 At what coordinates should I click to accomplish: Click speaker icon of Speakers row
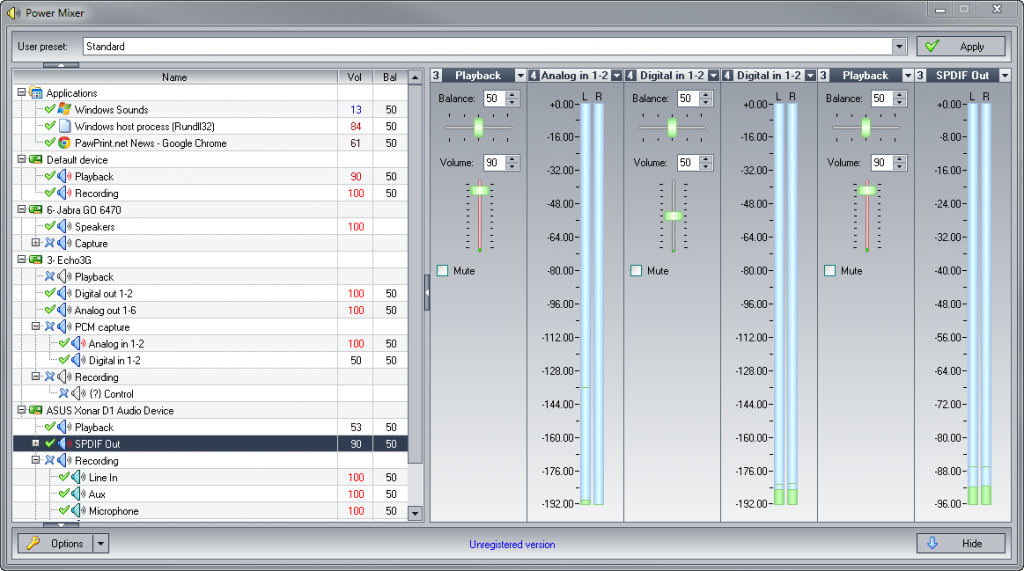coord(64,226)
